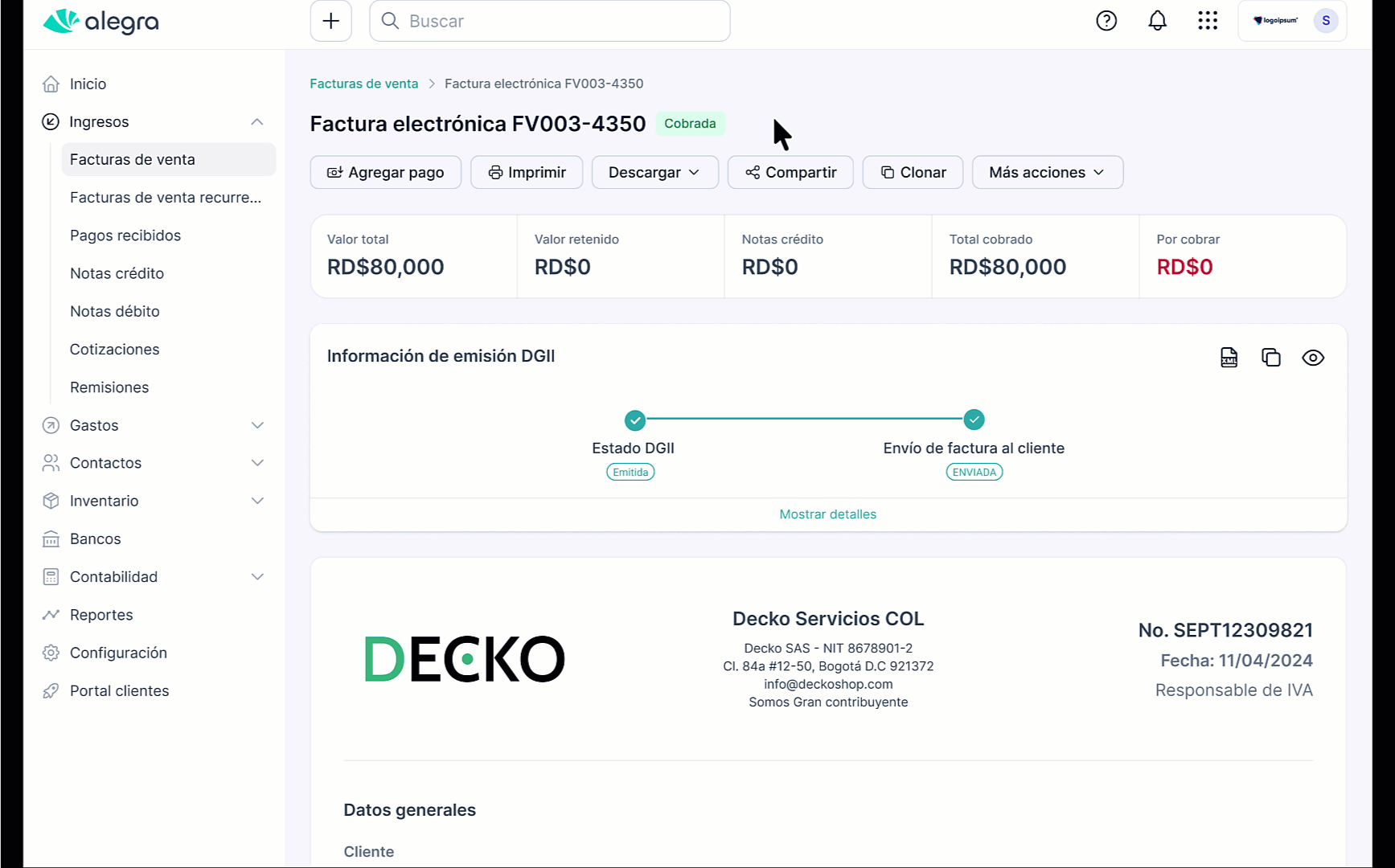The height and width of the screenshot is (868, 1395).
Task: Click Total cobrado RD$80,000 value
Action: pyautogui.click(x=1007, y=267)
